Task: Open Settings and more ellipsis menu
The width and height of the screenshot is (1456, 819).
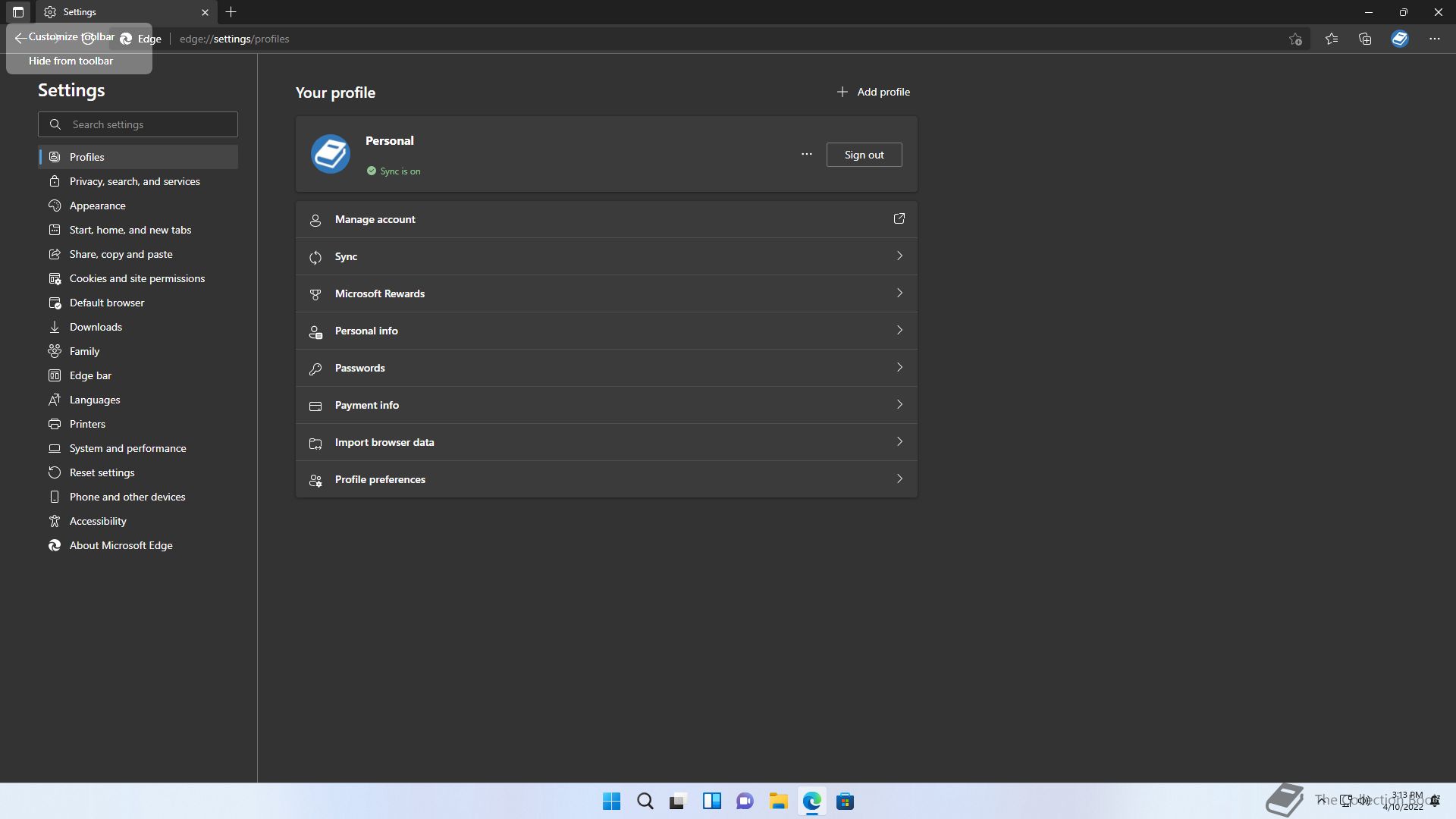Action: pyautogui.click(x=1435, y=39)
